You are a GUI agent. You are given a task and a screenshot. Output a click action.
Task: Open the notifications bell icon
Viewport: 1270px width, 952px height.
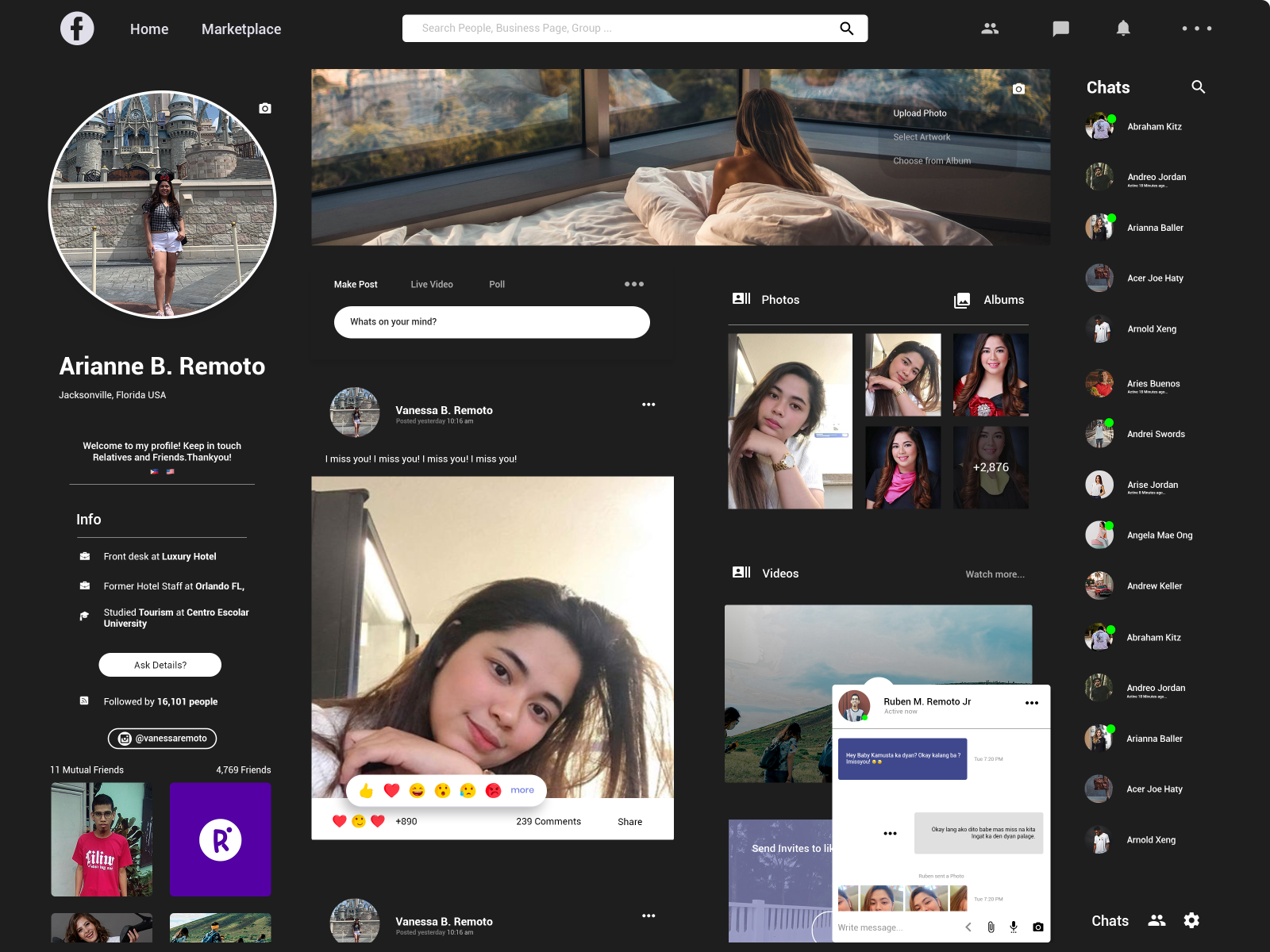1124,28
